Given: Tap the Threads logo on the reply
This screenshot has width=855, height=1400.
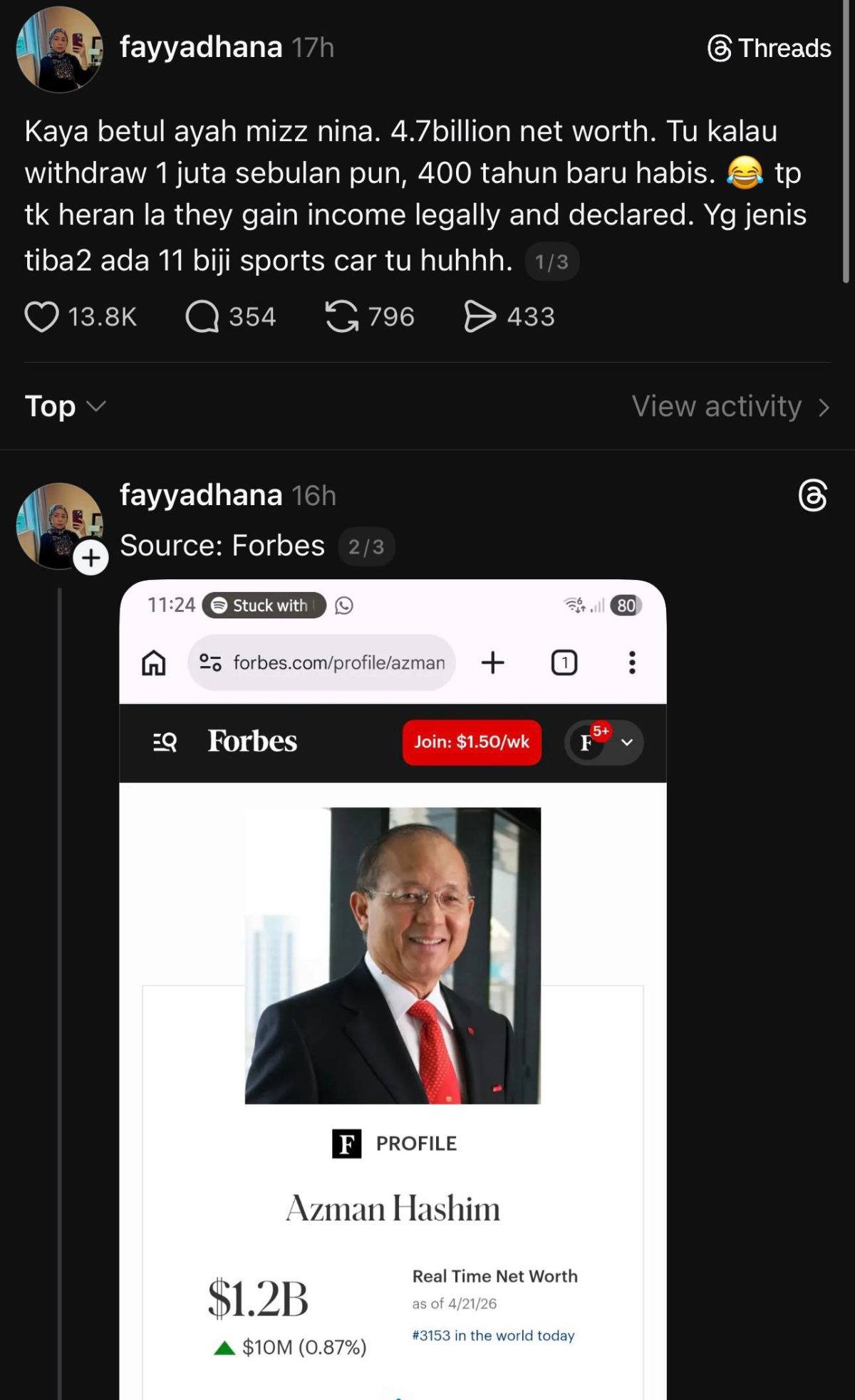Looking at the screenshot, I should (x=812, y=496).
